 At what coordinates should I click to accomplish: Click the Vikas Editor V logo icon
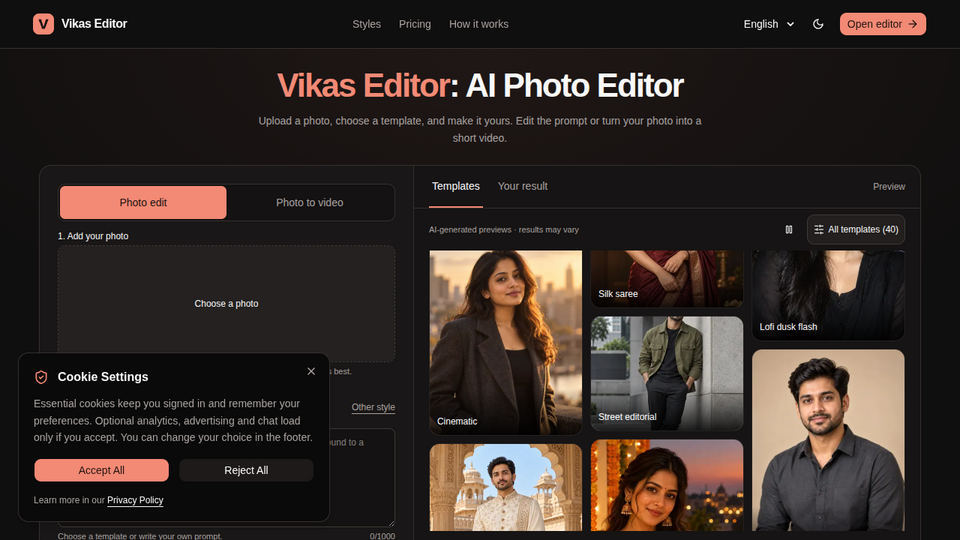(43, 24)
